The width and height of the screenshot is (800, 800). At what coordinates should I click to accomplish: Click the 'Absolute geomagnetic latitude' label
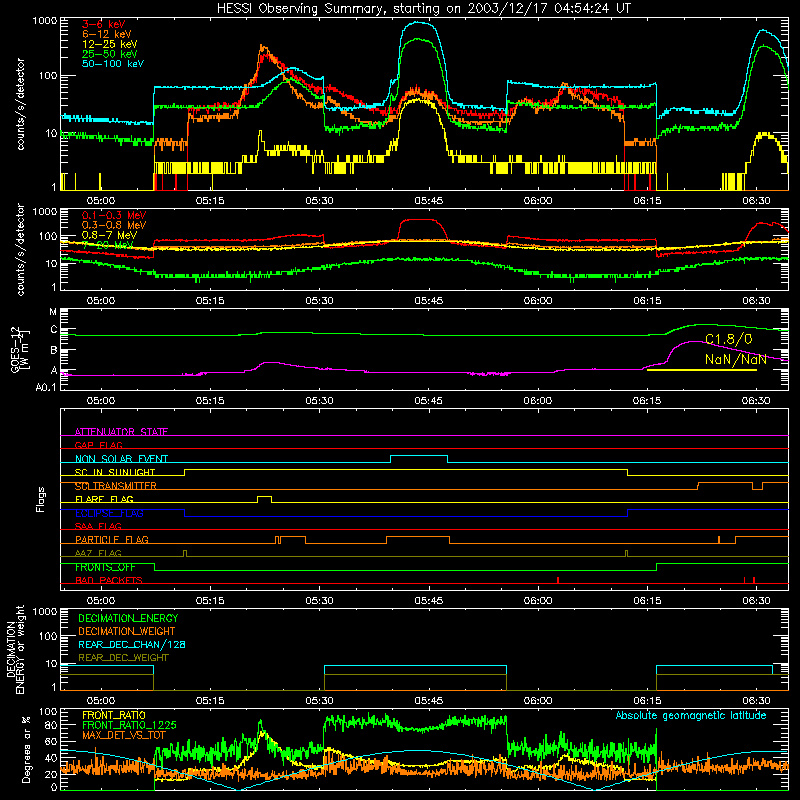[x=691, y=716]
